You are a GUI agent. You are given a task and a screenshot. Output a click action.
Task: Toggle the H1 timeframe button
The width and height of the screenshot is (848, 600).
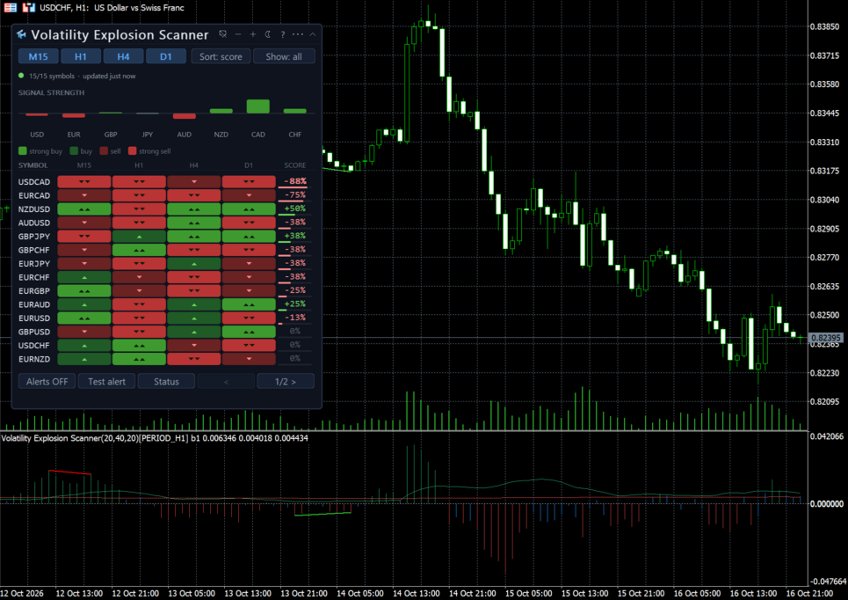point(81,56)
